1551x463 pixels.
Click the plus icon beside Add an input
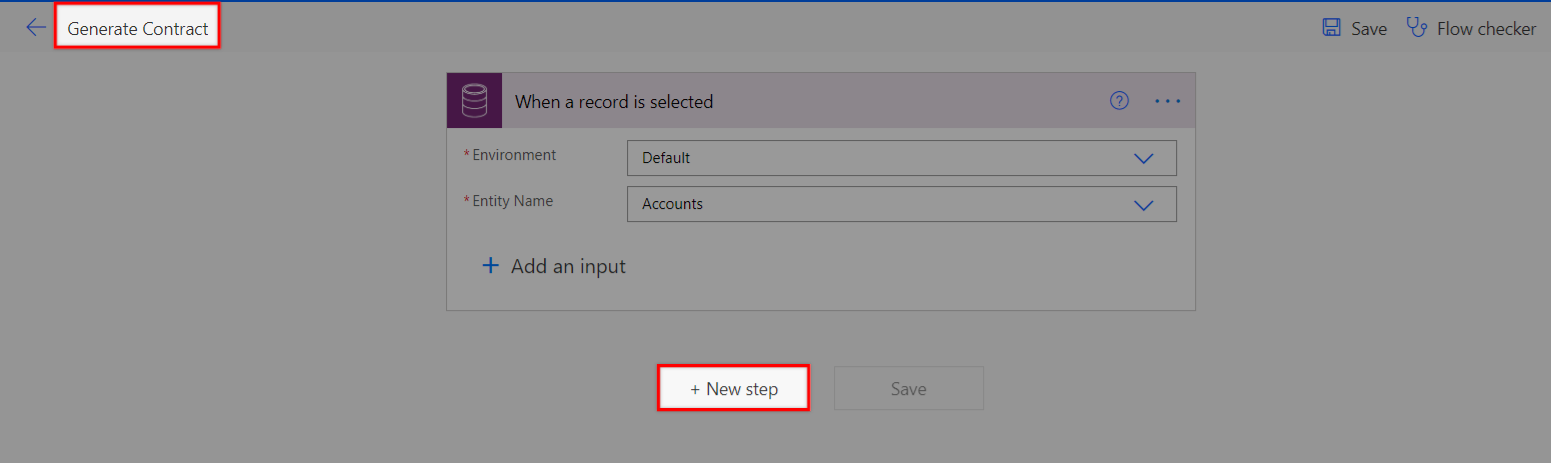click(x=490, y=266)
